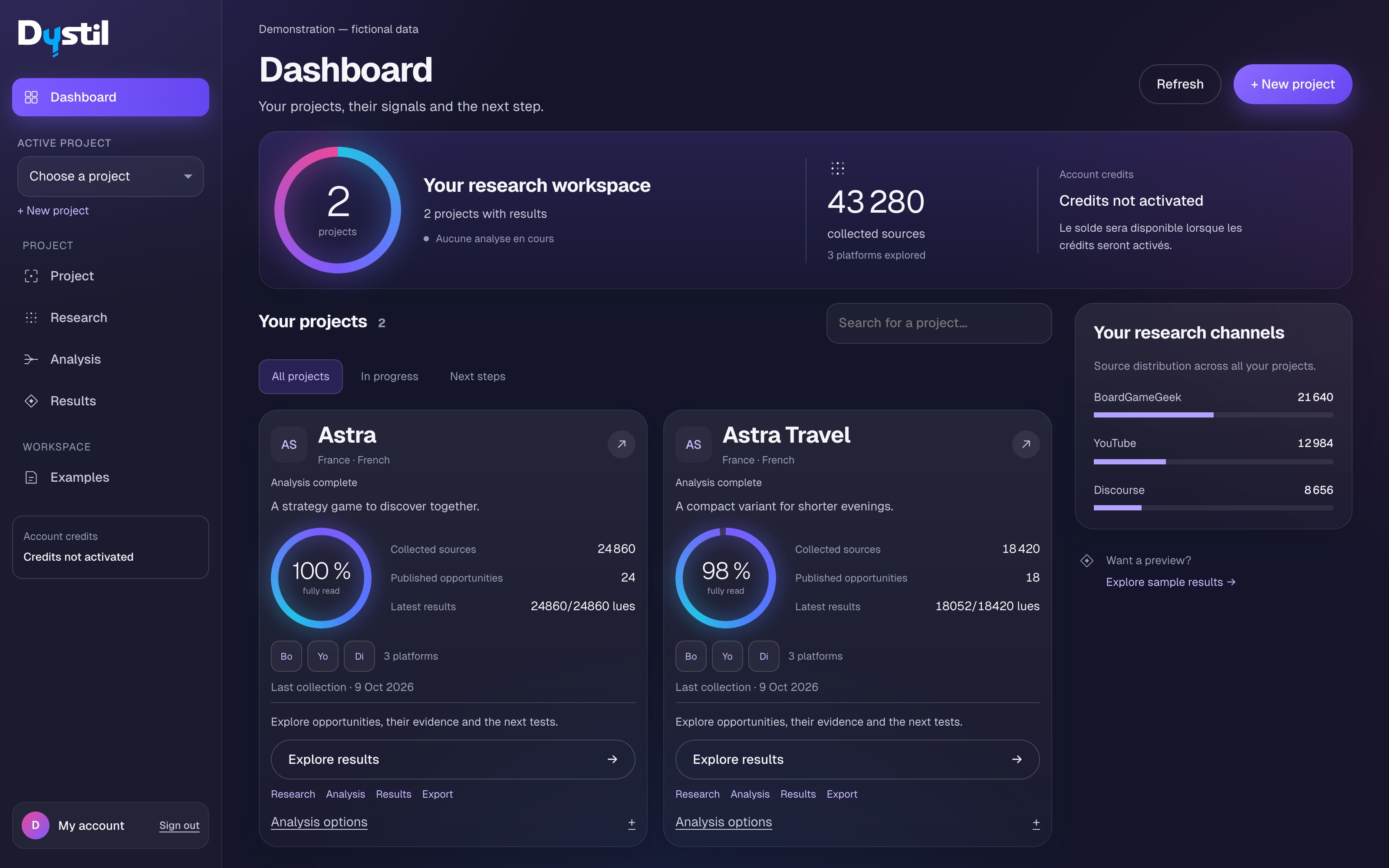The image size is (1389, 868).
Task: Click the YouTube distribution bar
Action: [1213, 461]
